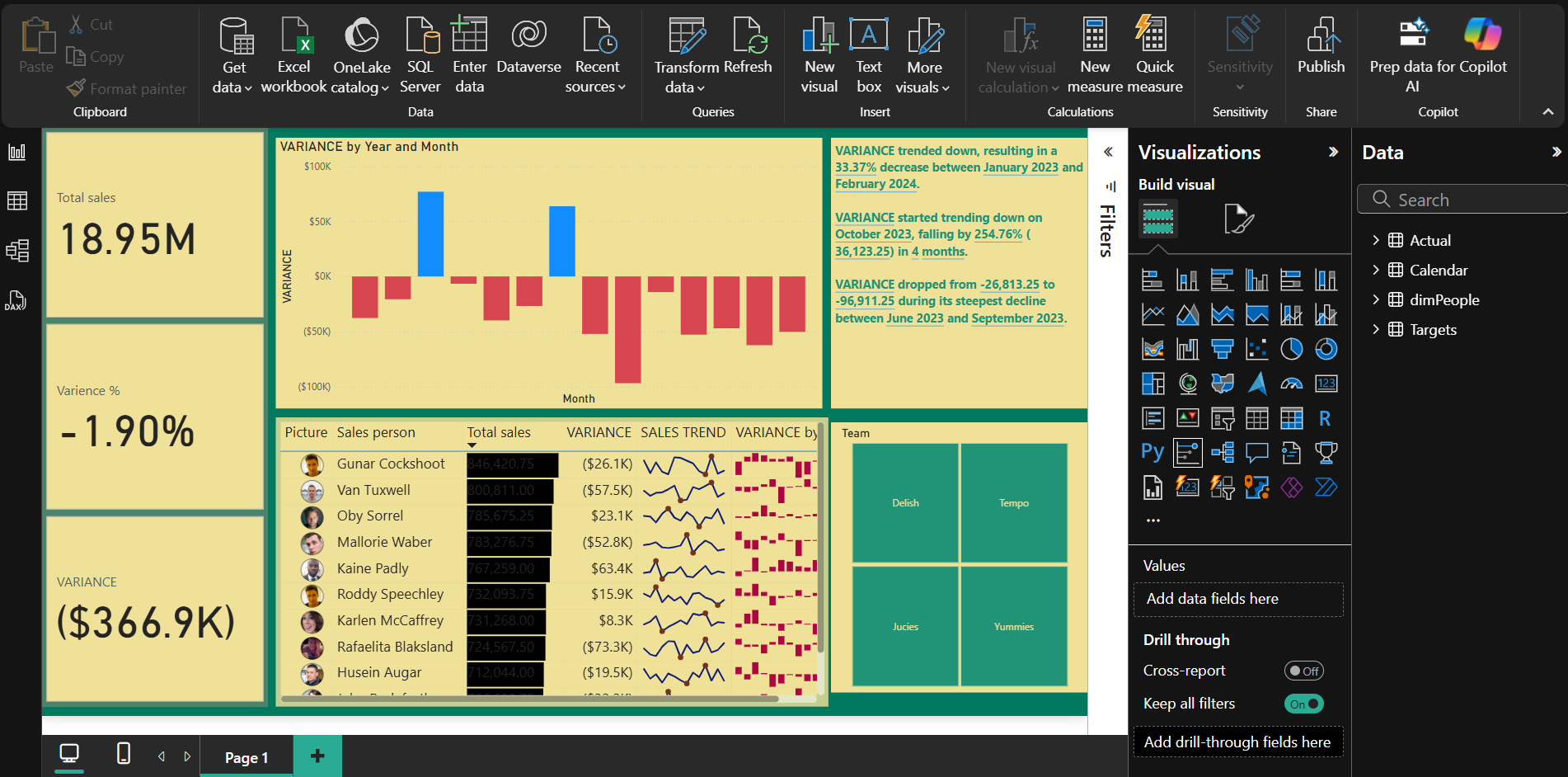Select the Azure map arrow icon
This screenshot has width=1568, height=777.
pyautogui.click(x=1256, y=384)
